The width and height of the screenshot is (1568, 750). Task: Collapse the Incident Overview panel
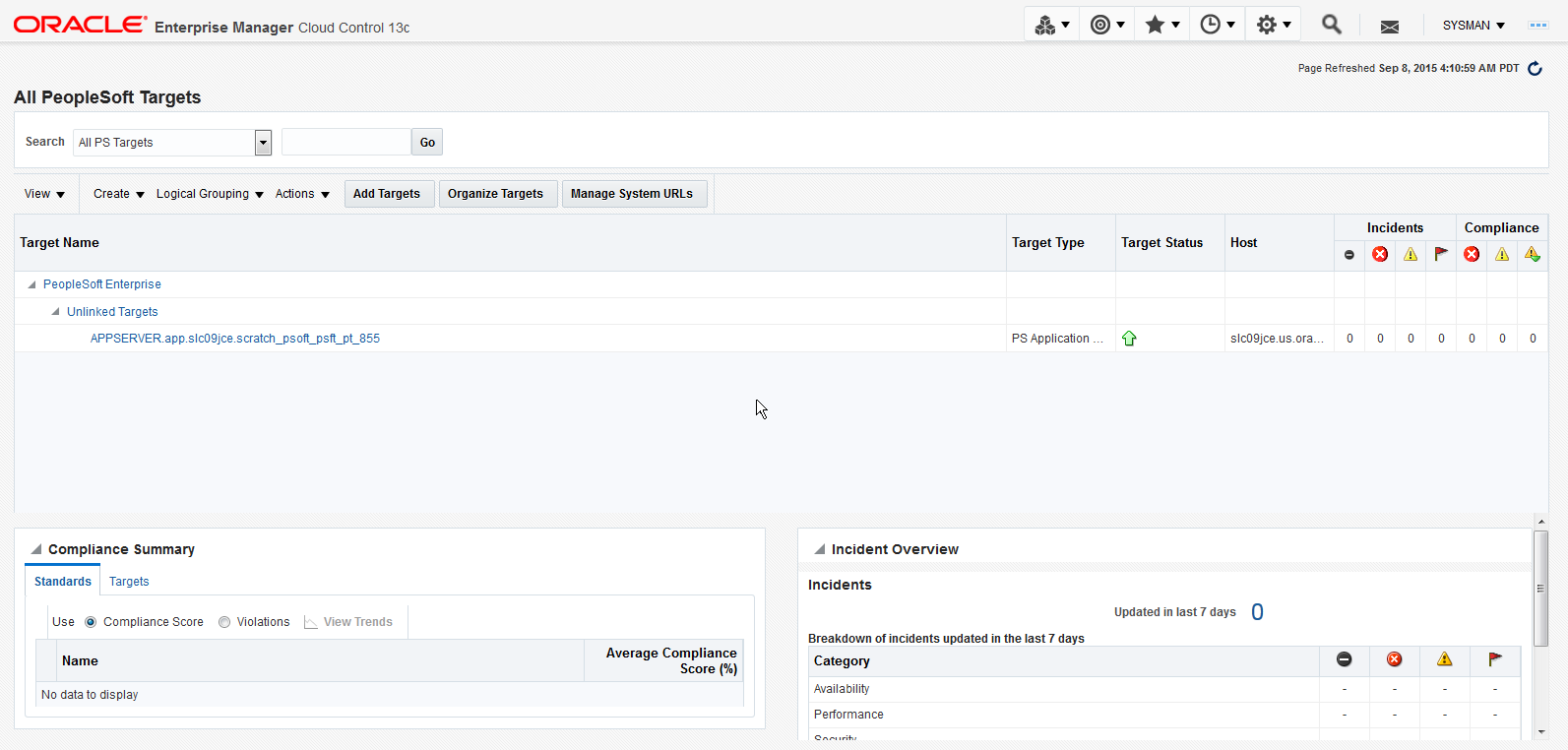(819, 549)
